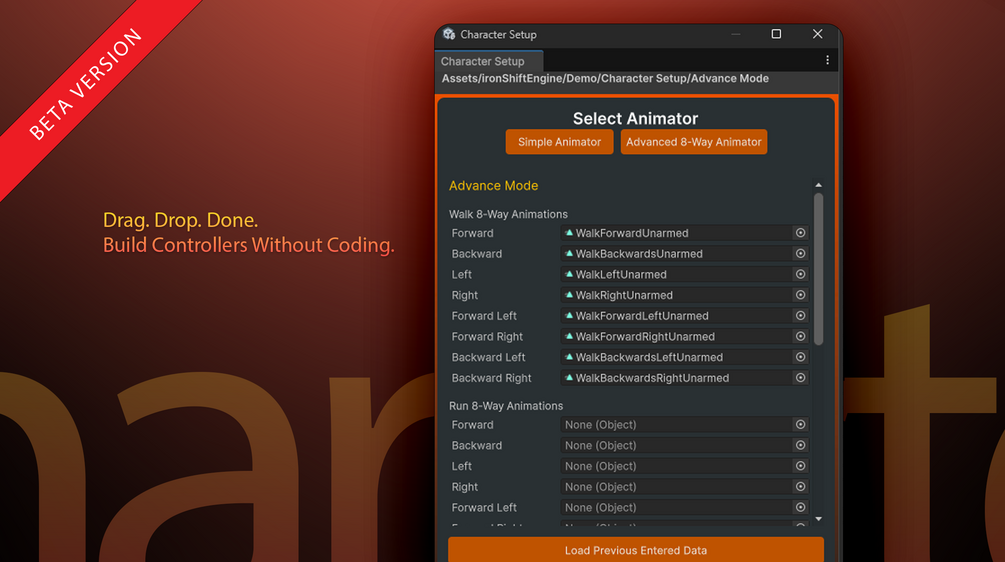1005x562 pixels.
Task: Click the scrollbar down arrow
Action: (818, 519)
